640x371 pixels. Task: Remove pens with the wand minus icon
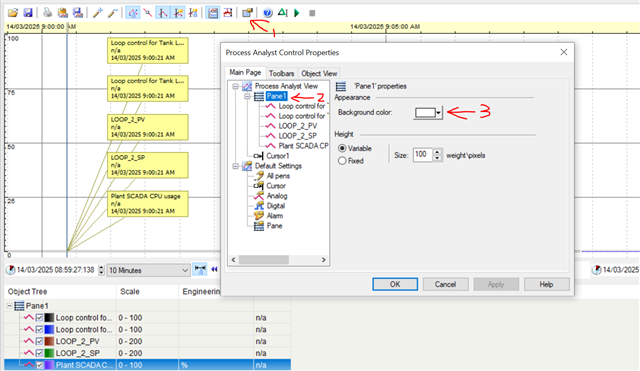click(113, 13)
